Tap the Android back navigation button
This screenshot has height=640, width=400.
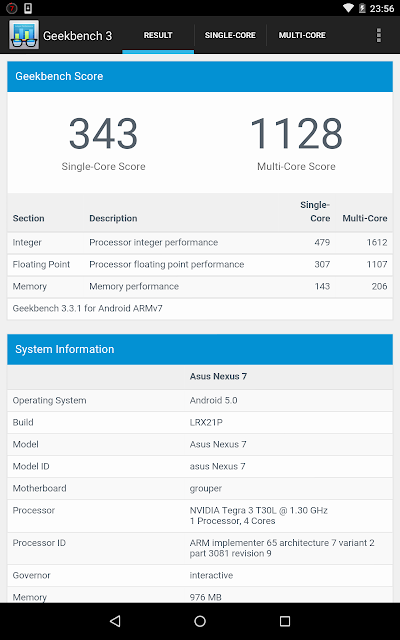click(116, 621)
